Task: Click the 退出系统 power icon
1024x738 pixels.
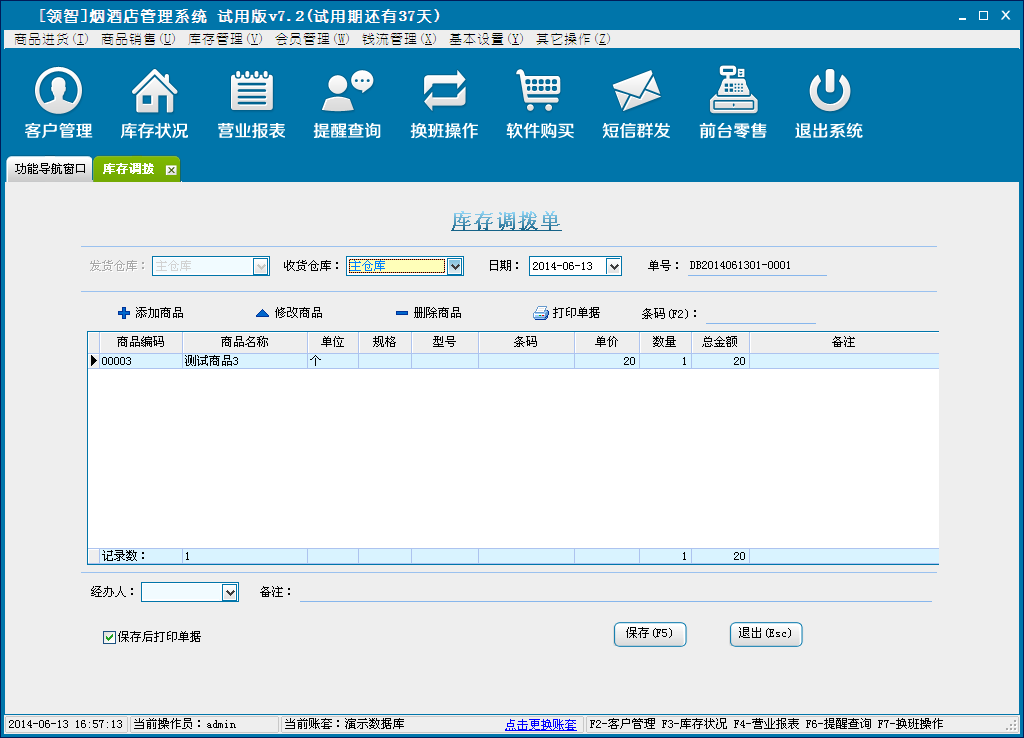Action: pyautogui.click(x=829, y=93)
